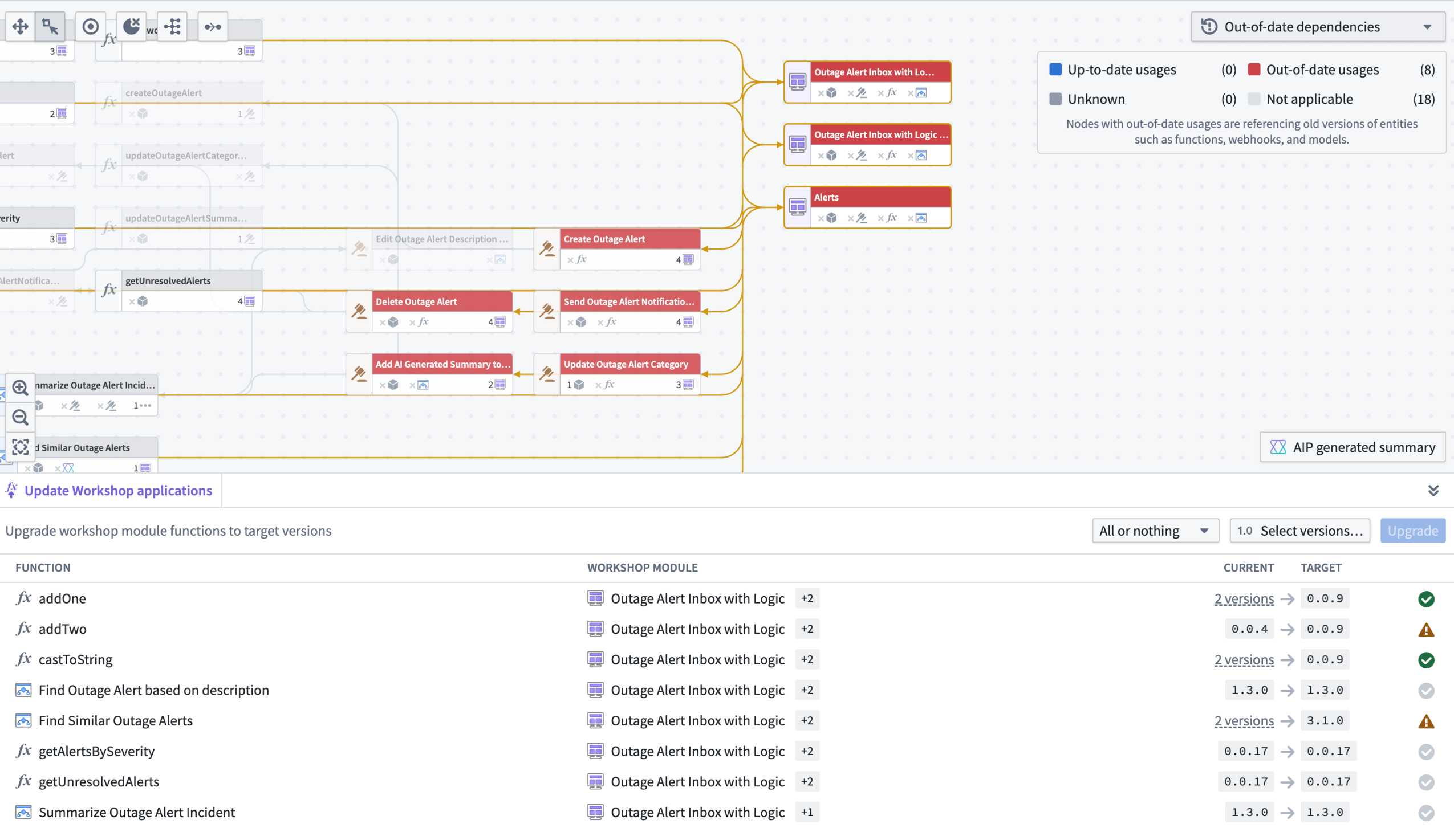Collapse the bottom panel with double chevron
Screen dimensions: 1454x840
click(1433, 491)
